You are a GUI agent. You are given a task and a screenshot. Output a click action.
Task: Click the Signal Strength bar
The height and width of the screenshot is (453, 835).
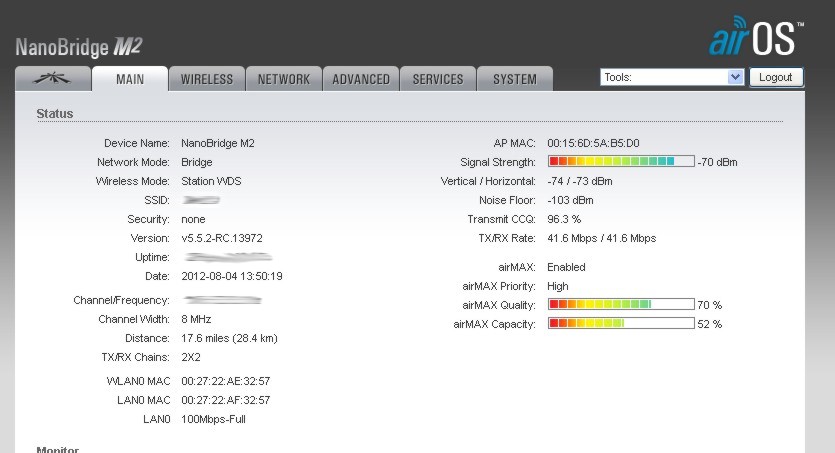(621, 161)
